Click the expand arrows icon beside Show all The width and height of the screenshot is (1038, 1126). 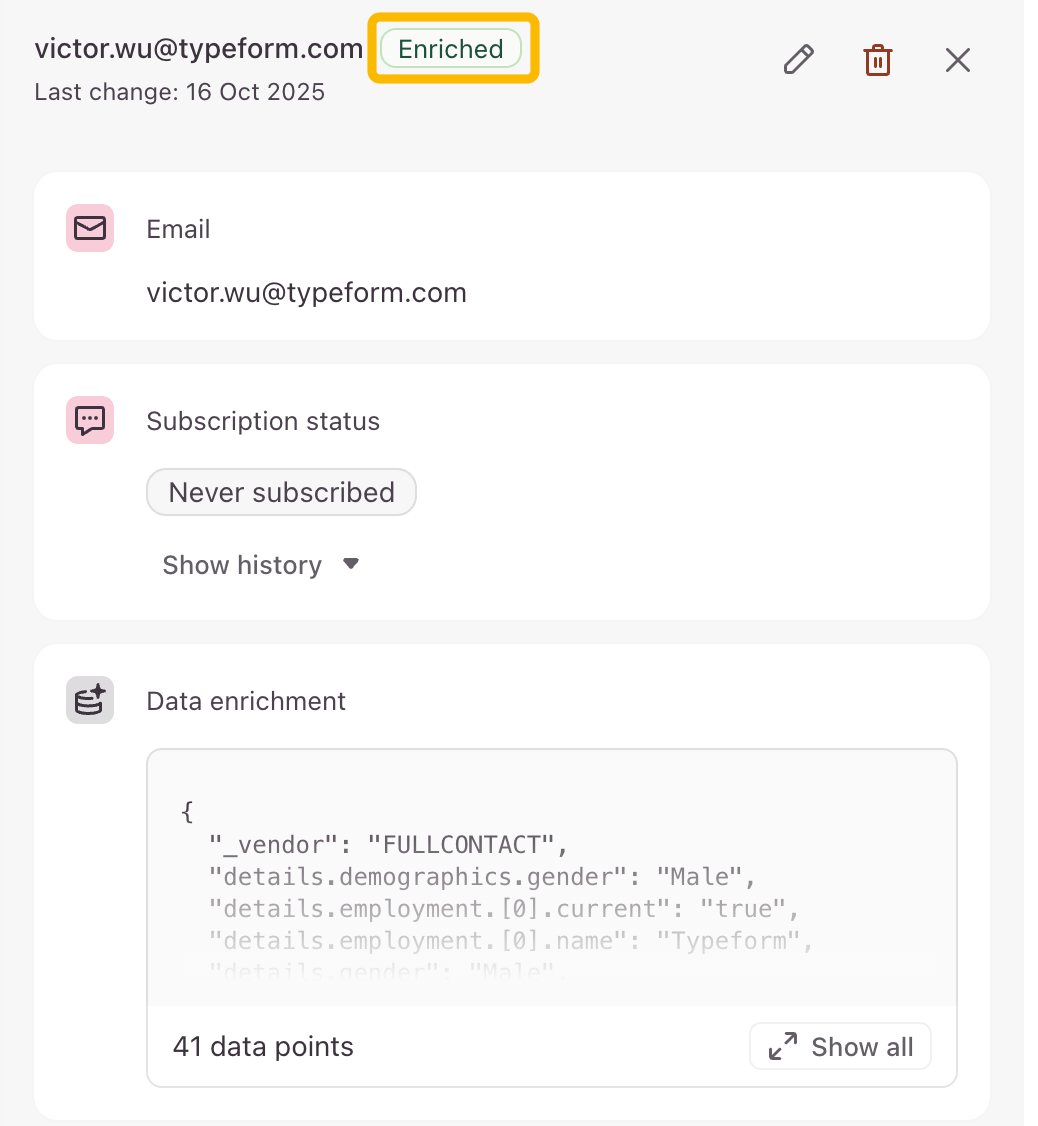(x=782, y=1047)
